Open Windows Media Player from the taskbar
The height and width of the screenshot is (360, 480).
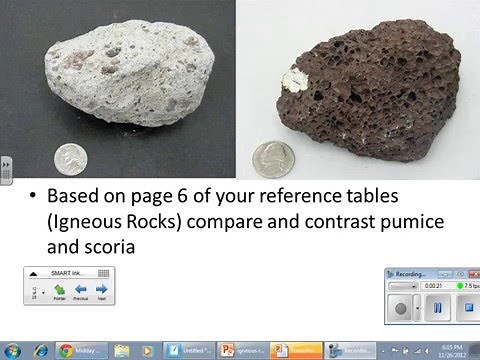tap(147, 351)
